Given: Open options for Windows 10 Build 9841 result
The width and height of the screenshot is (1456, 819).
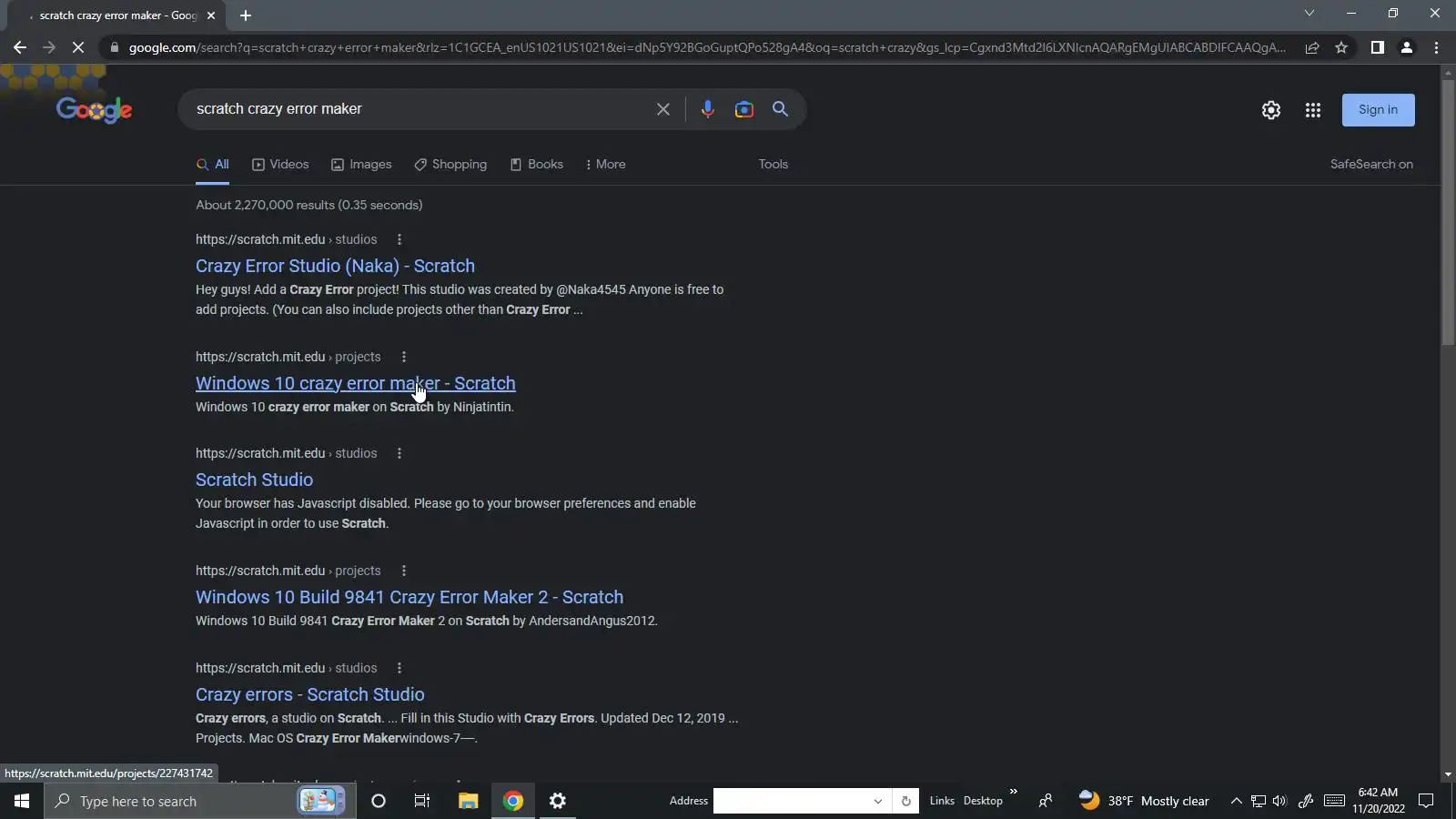Looking at the screenshot, I should (404, 571).
